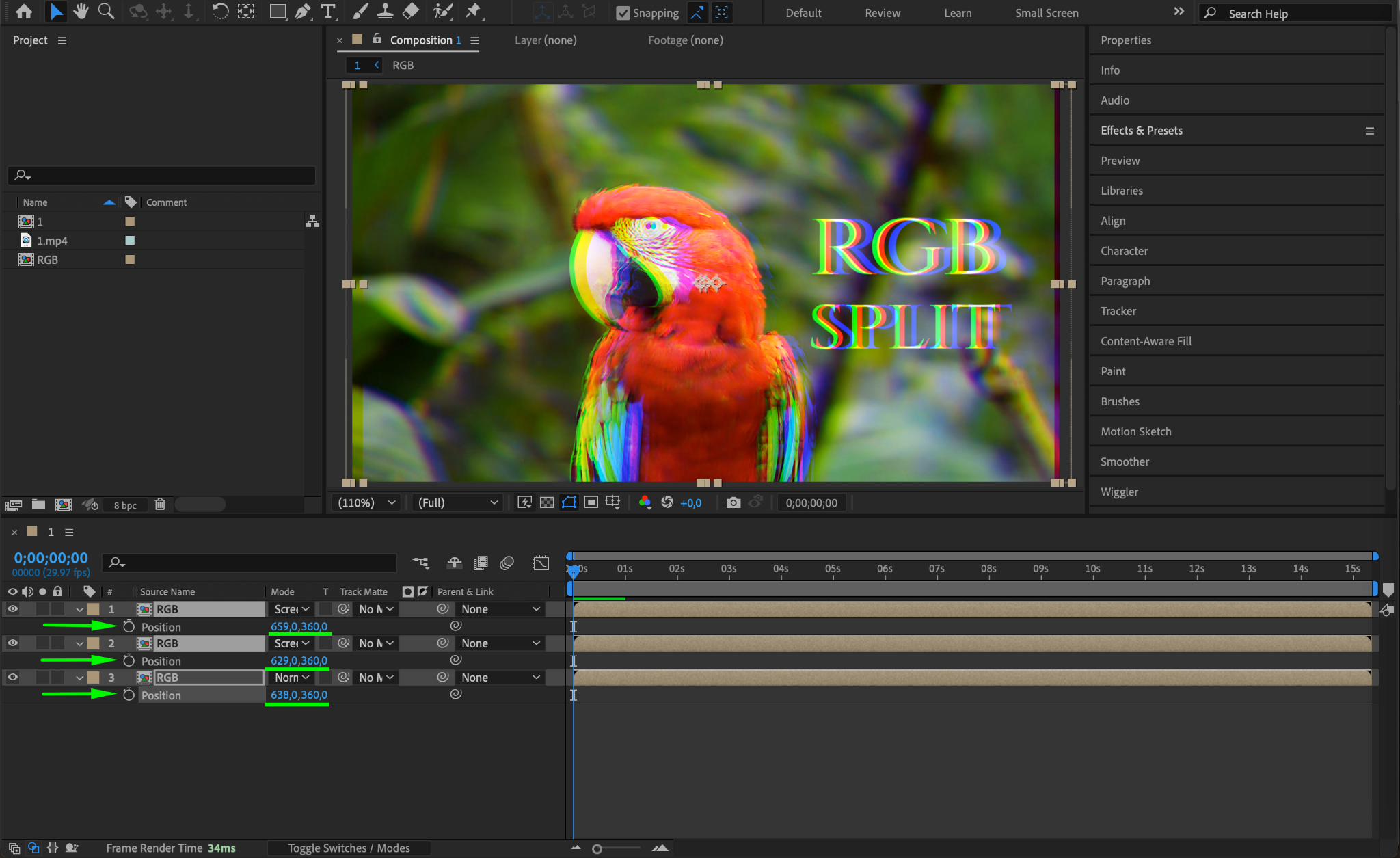Click the delete trash icon in Project panel
The image size is (1400, 858).
[x=160, y=505]
